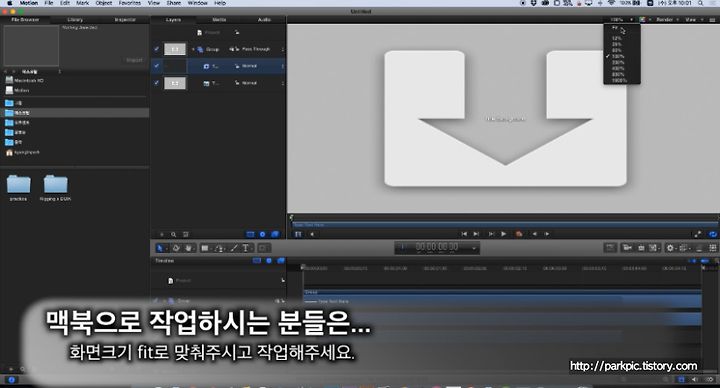
Task: Select the Select/Transform arrow tool
Action: (160, 248)
